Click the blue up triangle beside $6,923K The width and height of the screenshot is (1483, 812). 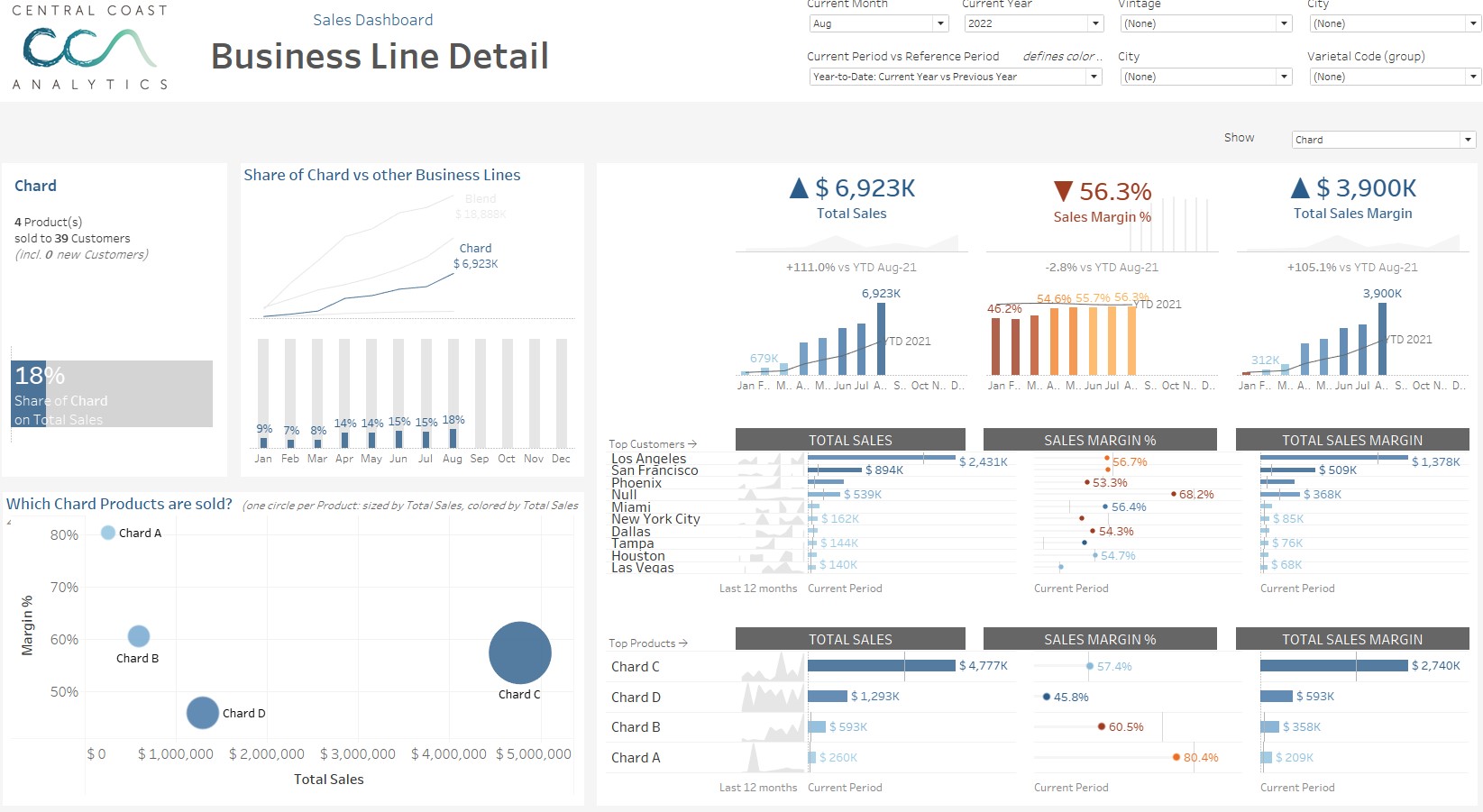pos(799,188)
